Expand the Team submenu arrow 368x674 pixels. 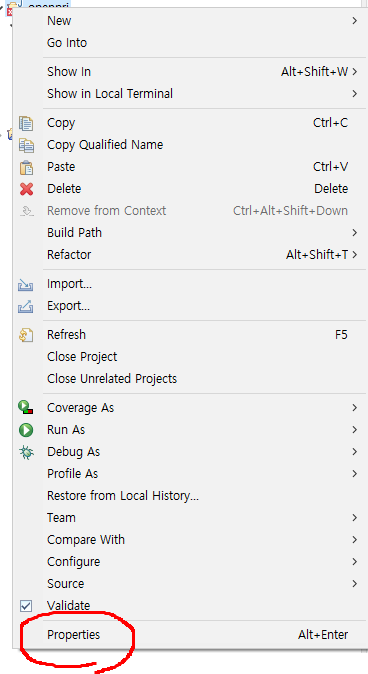click(355, 518)
